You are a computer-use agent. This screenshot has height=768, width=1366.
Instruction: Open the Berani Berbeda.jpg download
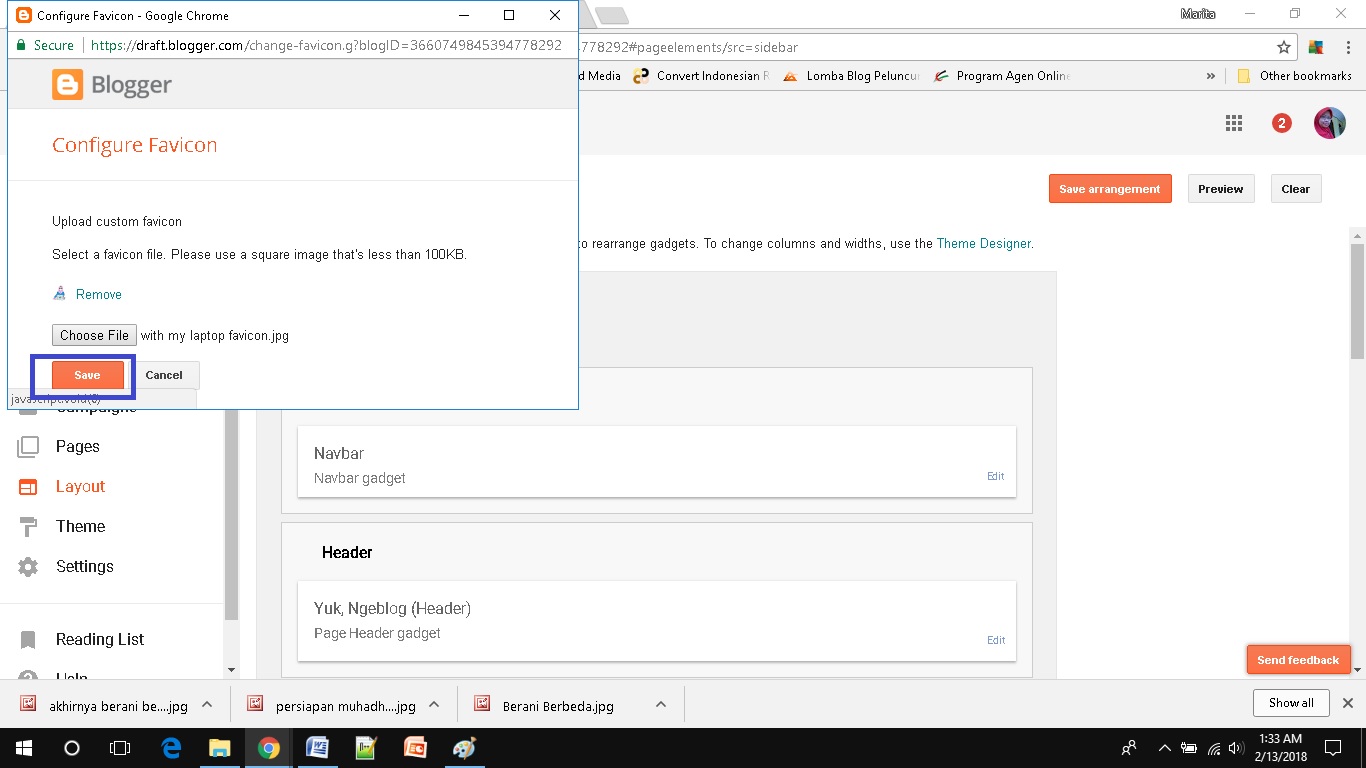coord(544,705)
